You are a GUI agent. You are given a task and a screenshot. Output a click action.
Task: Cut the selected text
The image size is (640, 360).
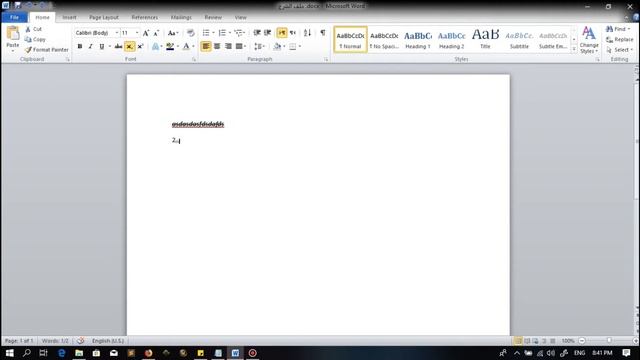click(x=33, y=29)
